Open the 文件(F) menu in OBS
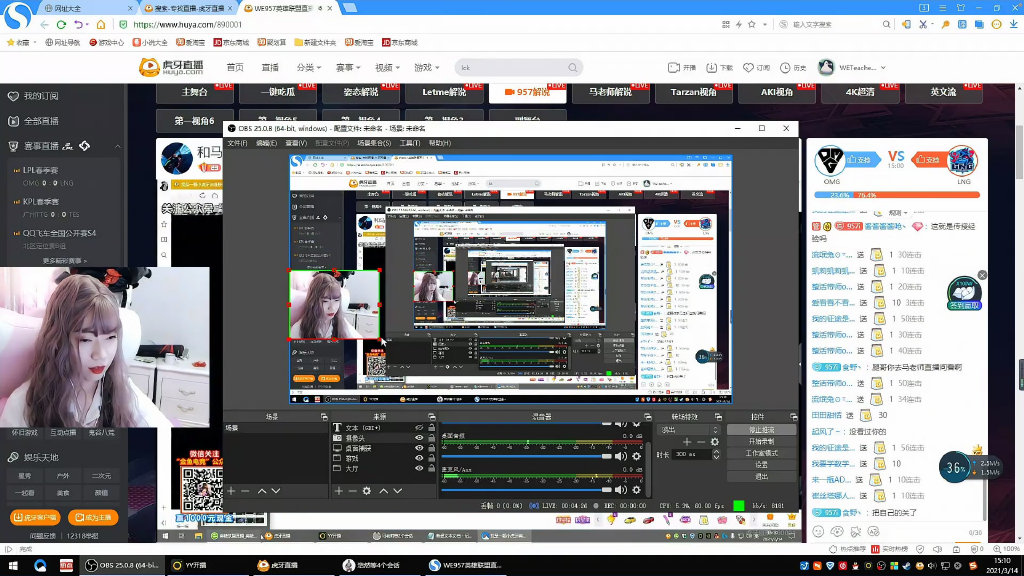The image size is (1024, 576). (236, 143)
